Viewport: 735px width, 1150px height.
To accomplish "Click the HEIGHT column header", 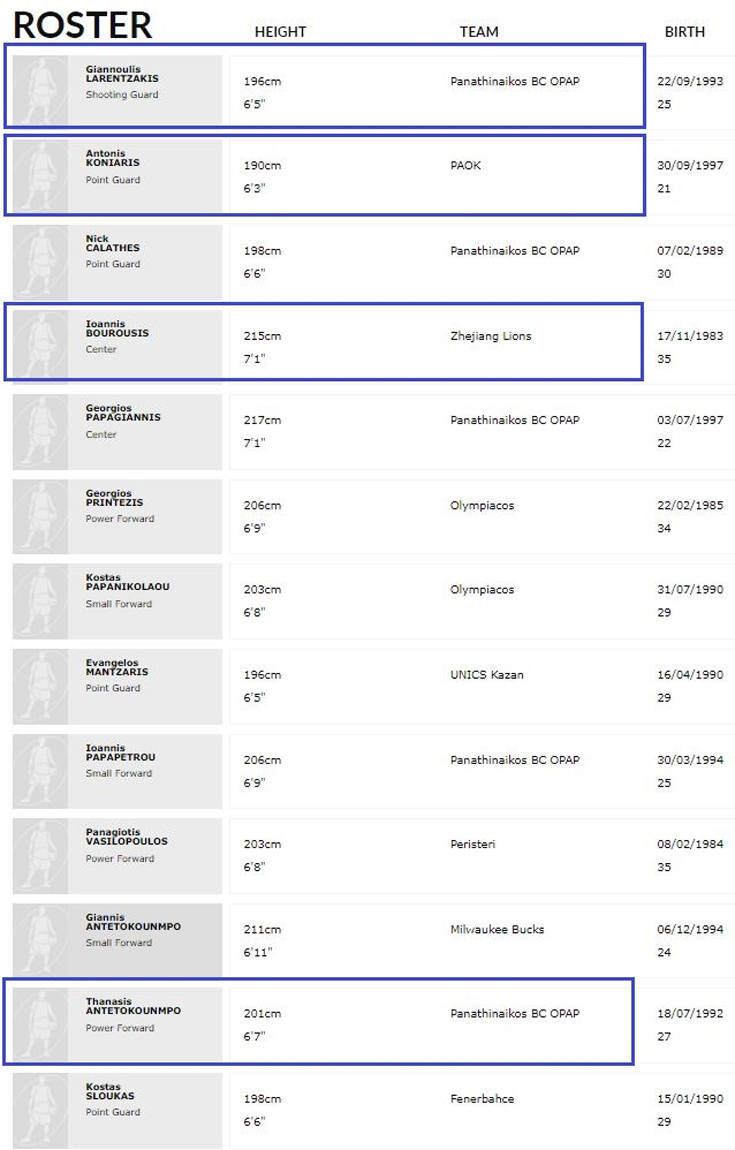I will click(280, 32).
